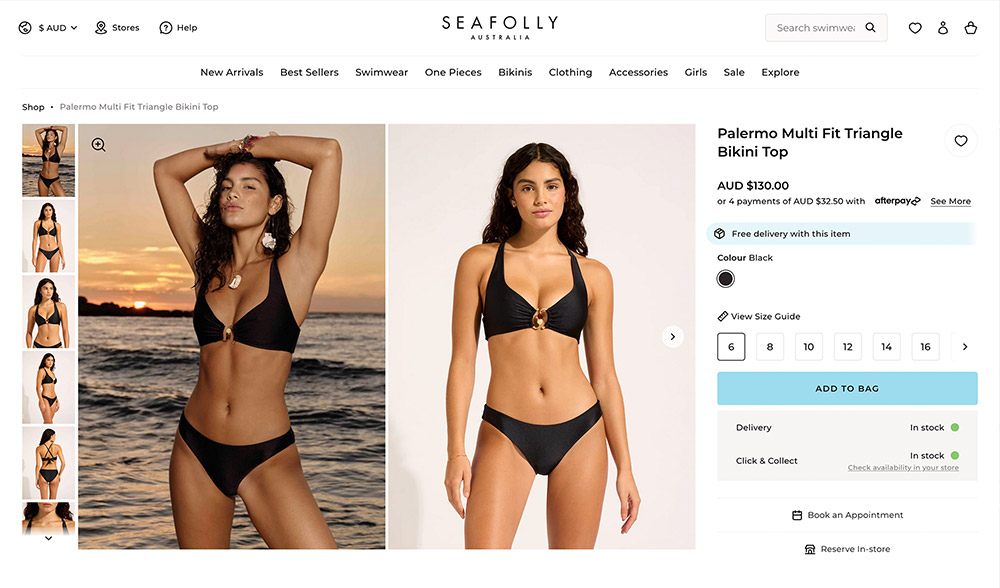Viewport: 1000px width, 588px height.
Task: Select size 12
Action: pos(848,347)
